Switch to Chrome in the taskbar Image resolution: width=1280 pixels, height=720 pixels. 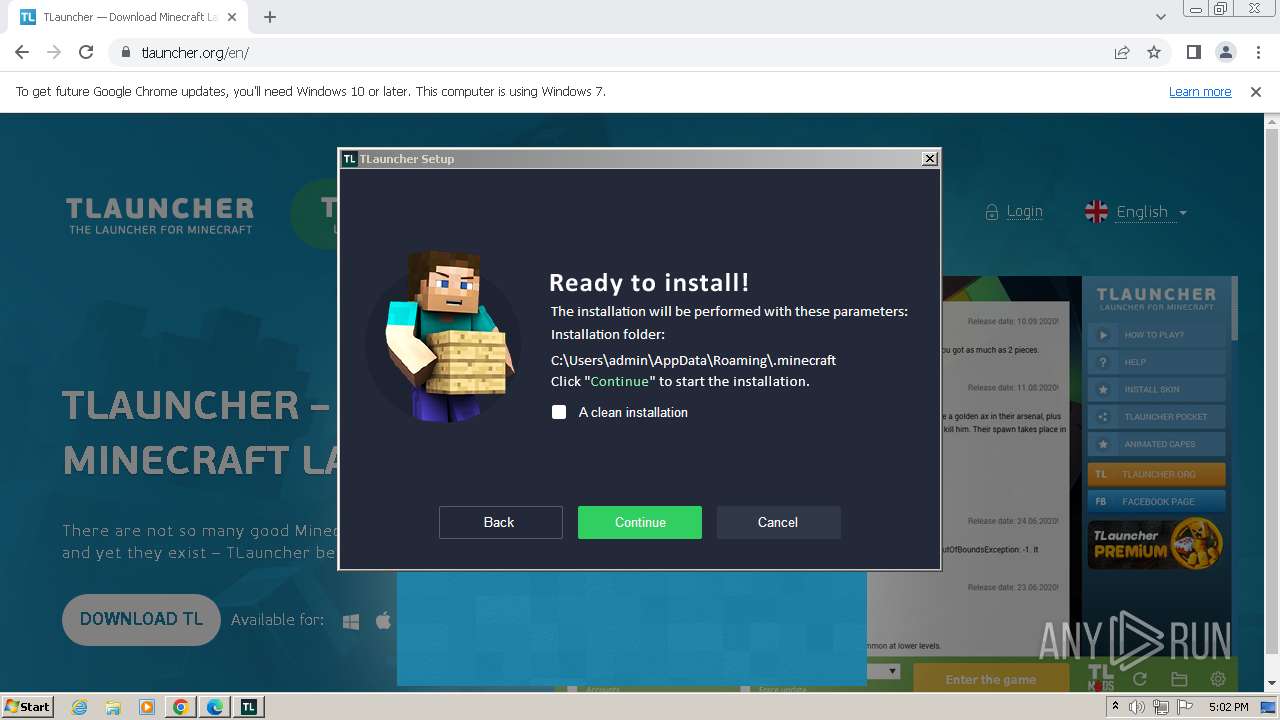point(181,707)
